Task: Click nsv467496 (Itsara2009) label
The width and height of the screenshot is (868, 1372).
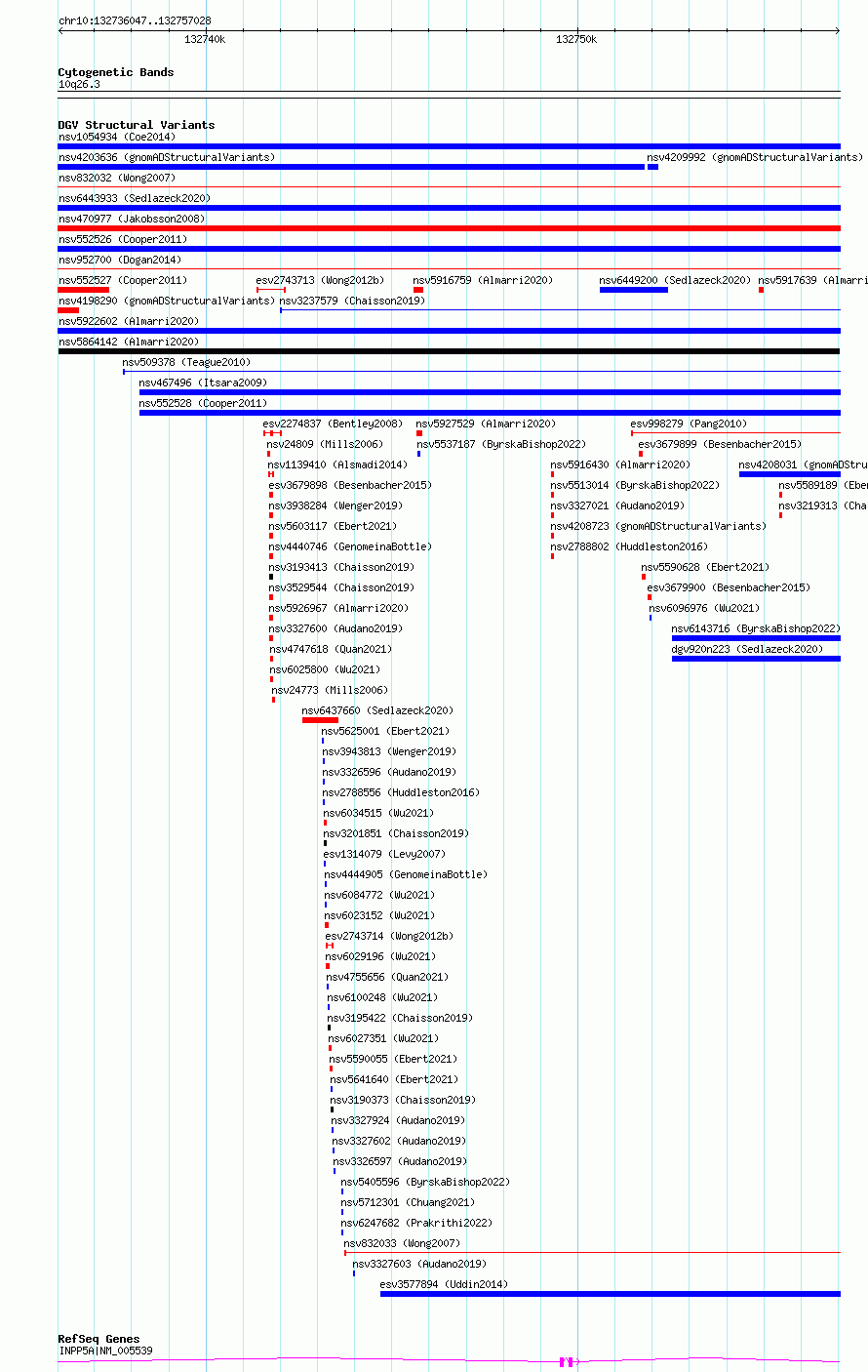Action: 203,383
